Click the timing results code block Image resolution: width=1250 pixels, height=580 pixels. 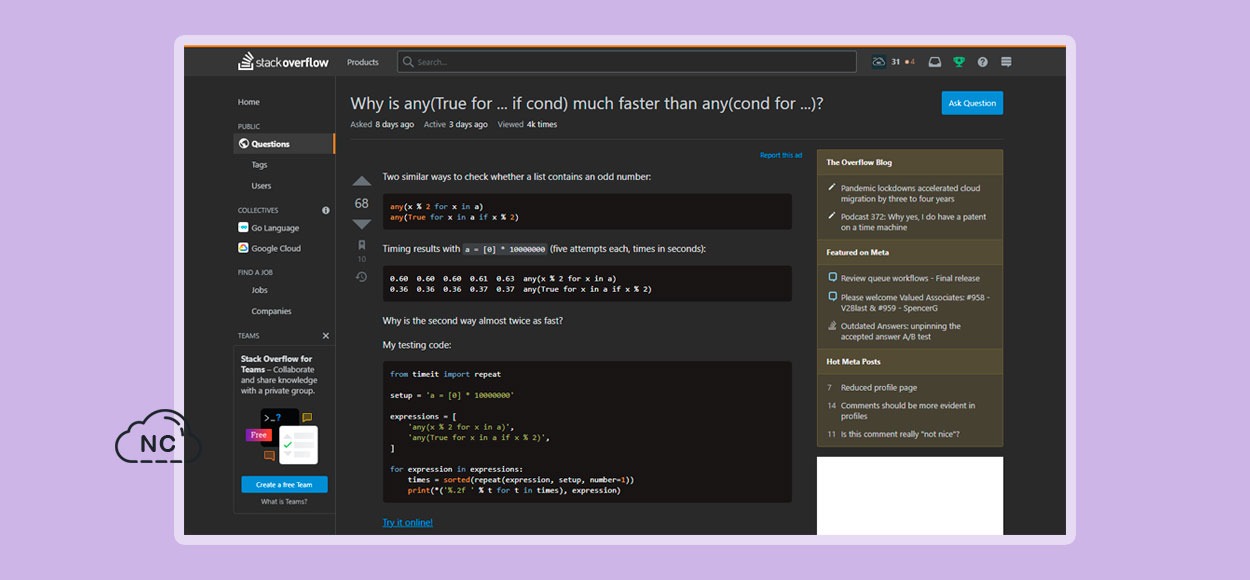click(x=587, y=283)
